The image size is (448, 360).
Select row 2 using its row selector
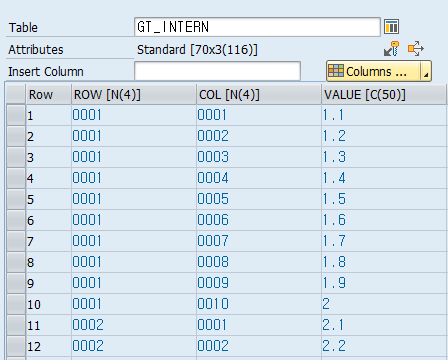(x=16, y=136)
